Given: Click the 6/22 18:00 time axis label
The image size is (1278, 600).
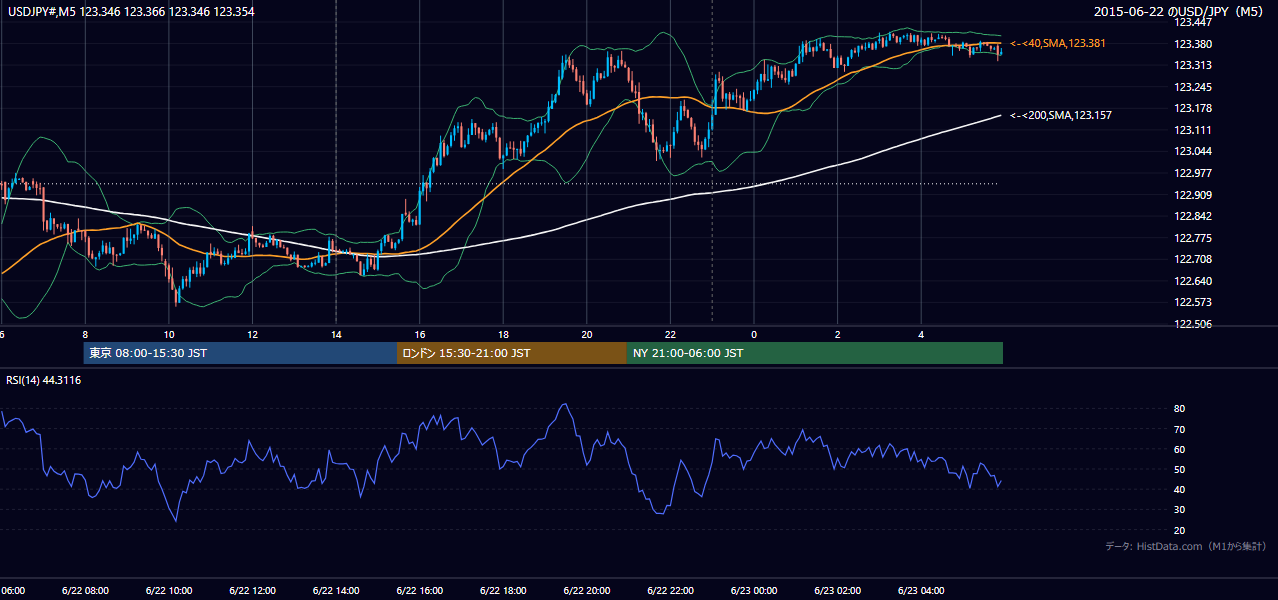Looking at the screenshot, I should point(502,591).
